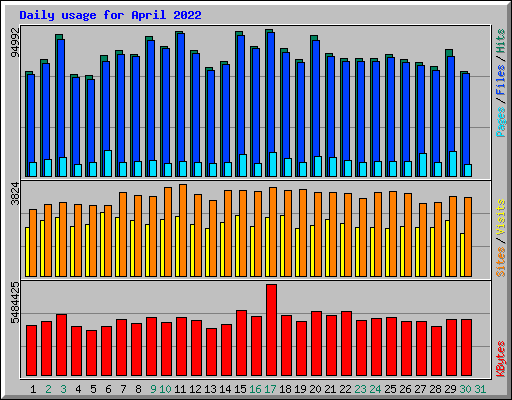The height and width of the screenshot is (400, 512).
Task: Click day 13 on the x-axis
Action: click(x=210, y=389)
